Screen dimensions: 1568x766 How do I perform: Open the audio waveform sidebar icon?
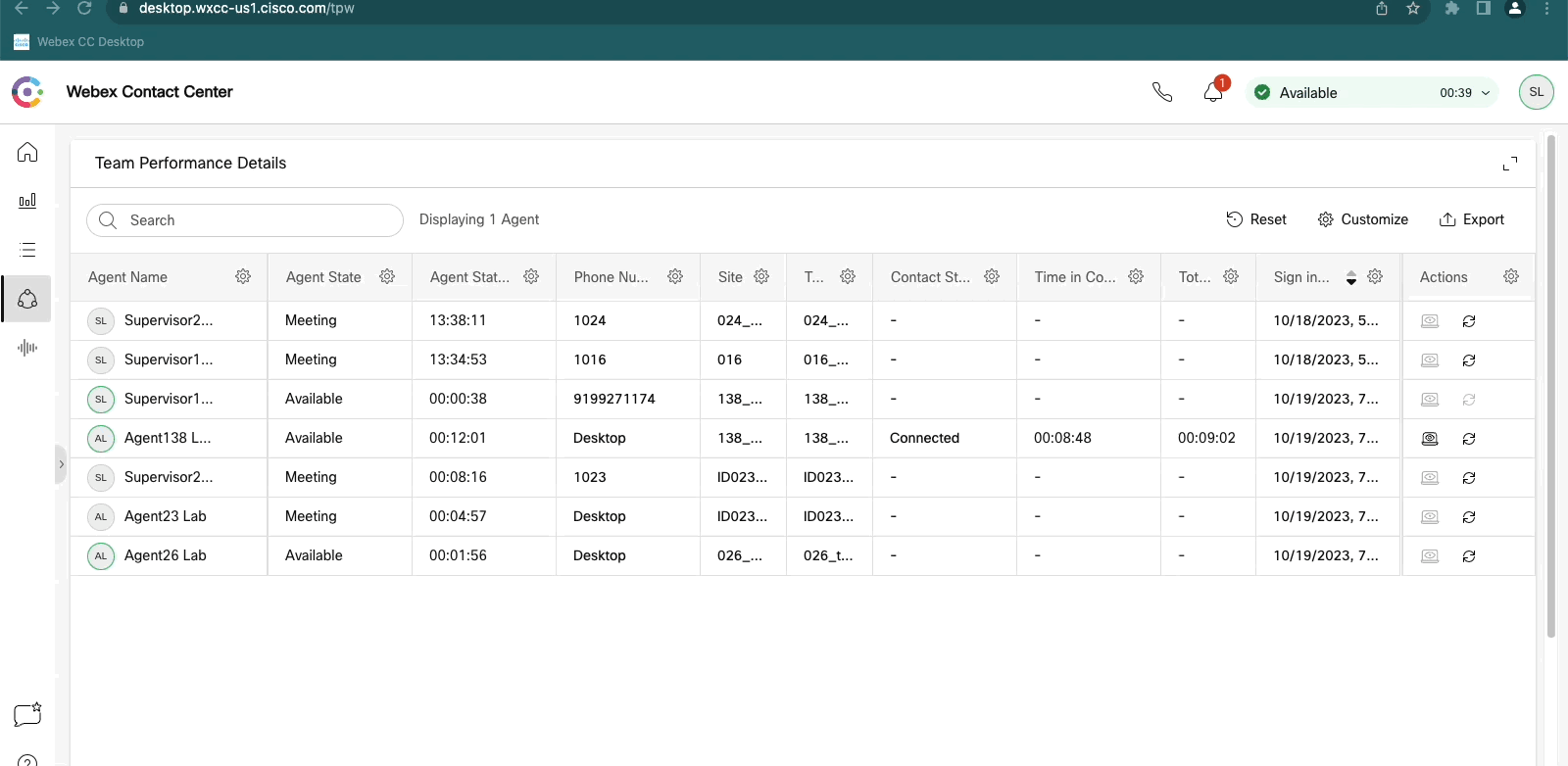(x=27, y=348)
